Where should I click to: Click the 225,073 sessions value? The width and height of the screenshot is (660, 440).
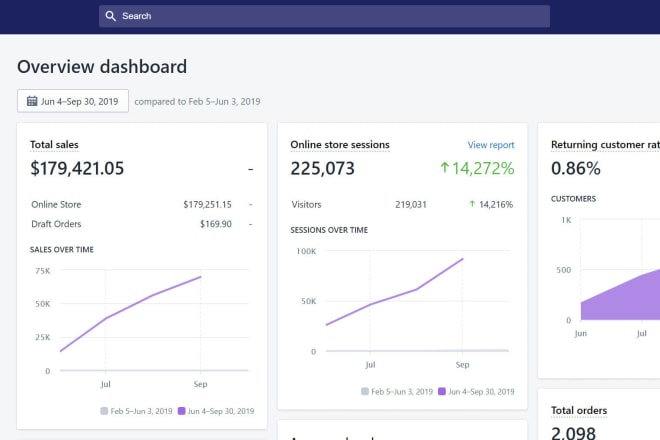tap(322, 168)
